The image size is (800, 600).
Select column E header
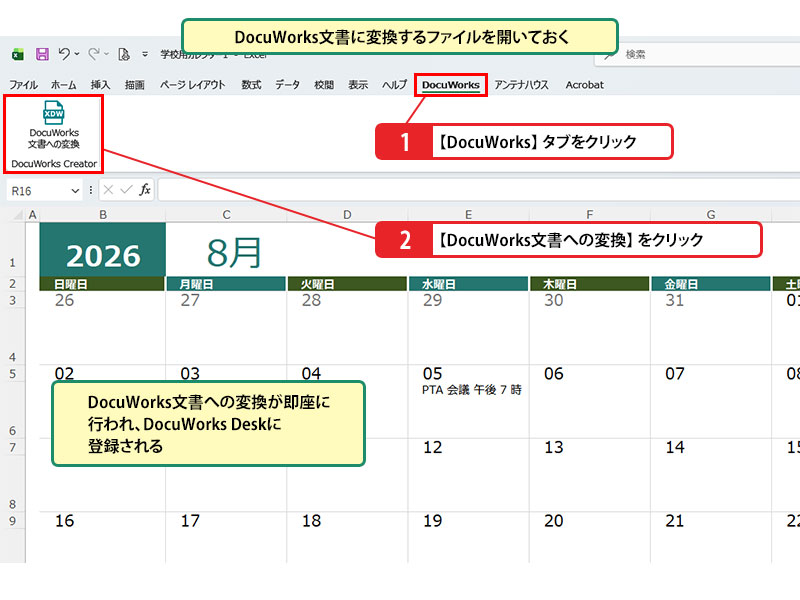[468, 215]
